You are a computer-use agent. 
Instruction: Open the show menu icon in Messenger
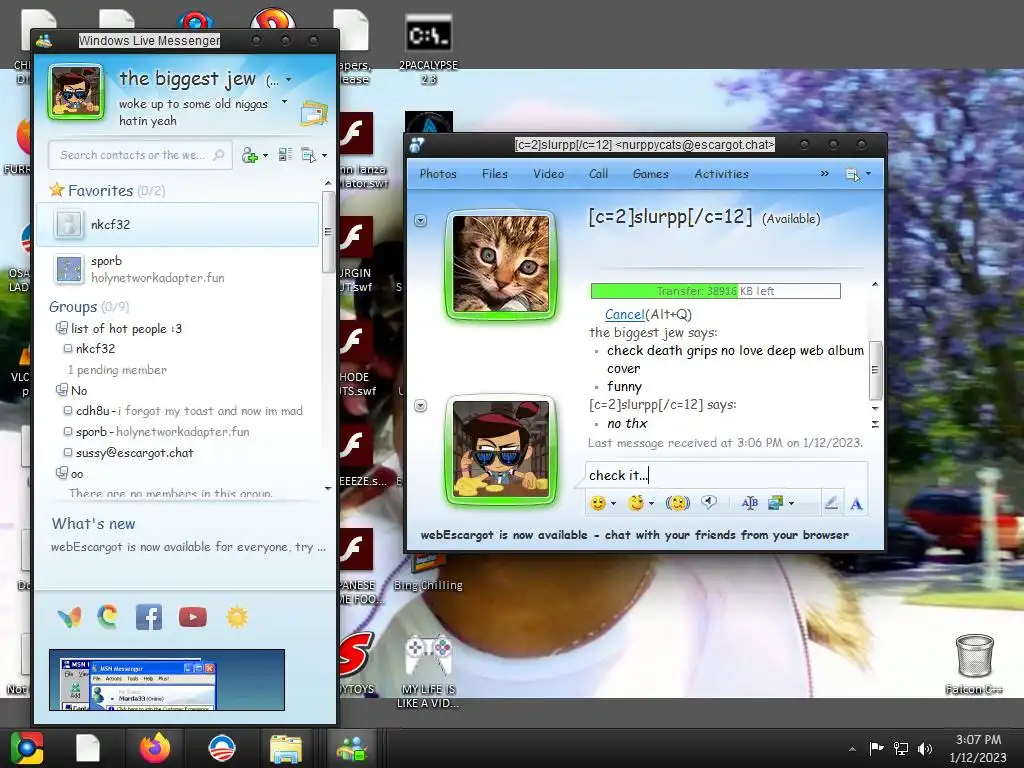coord(308,155)
